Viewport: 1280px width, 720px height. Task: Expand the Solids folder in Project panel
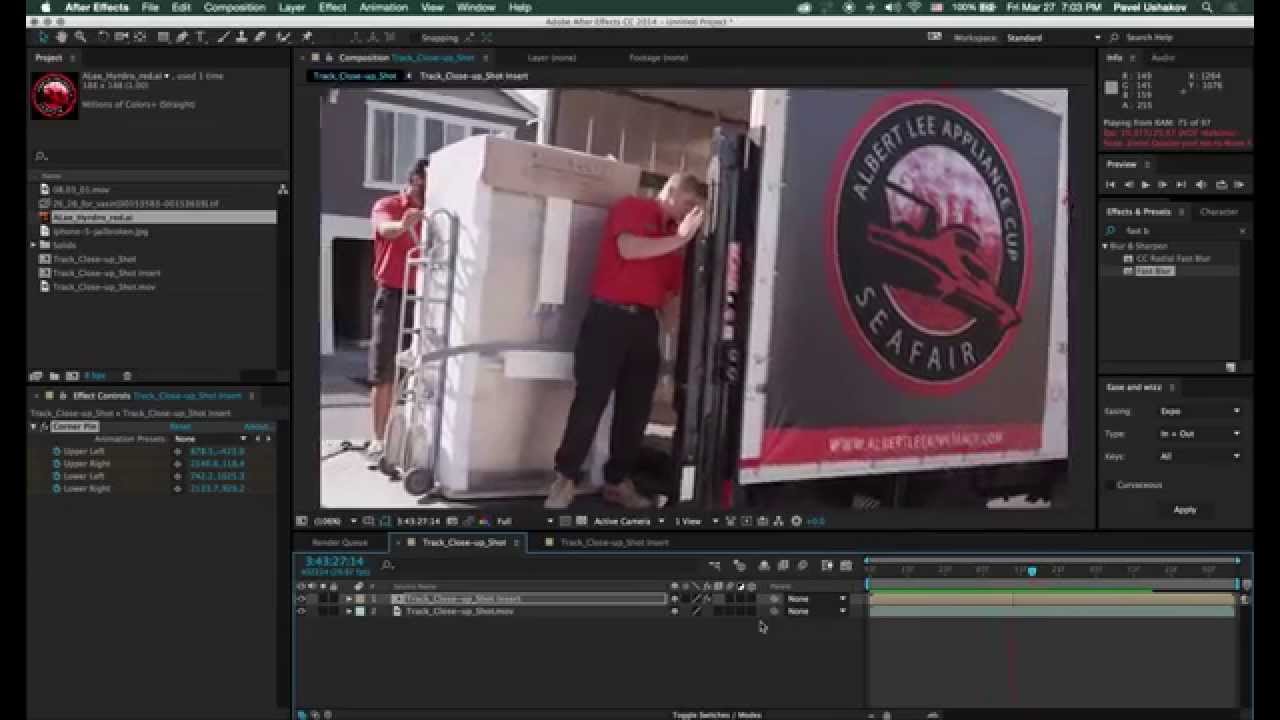tap(33, 245)
